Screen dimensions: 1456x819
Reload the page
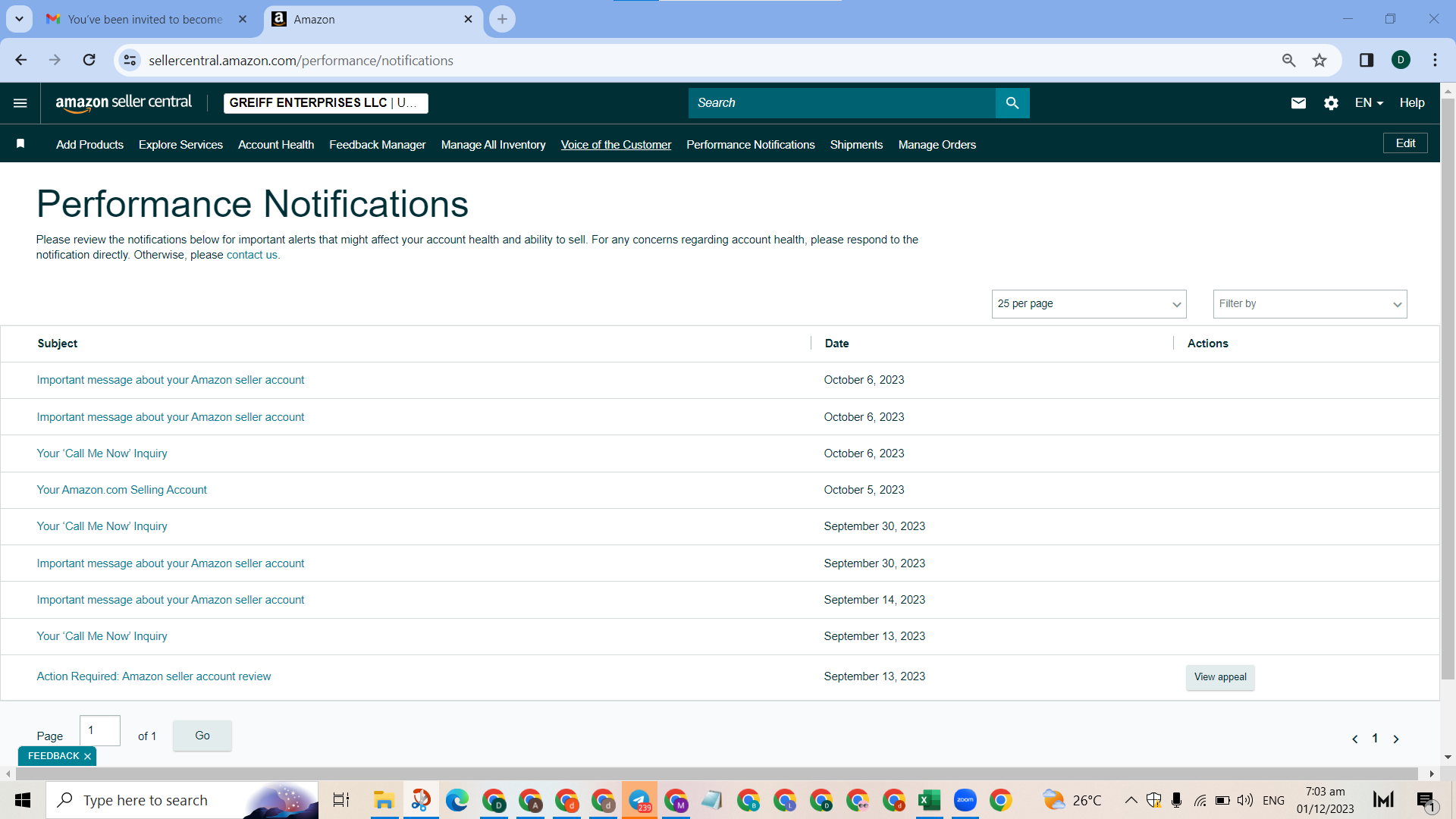(x=89, y=60)
